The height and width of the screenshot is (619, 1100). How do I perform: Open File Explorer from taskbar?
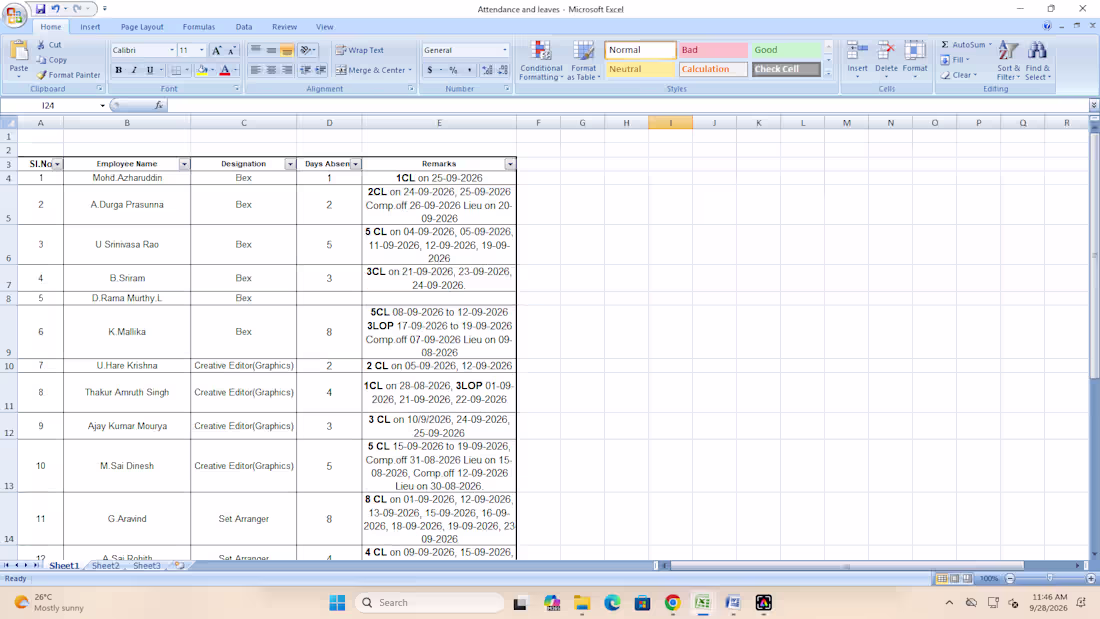click(x=582, y=603)
